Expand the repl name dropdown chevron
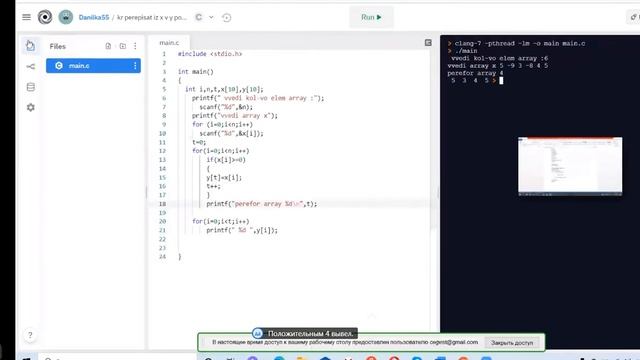Image resolution: width=640 pixels, height=360 pixels. pyautogui.click(x=211, y=17)
